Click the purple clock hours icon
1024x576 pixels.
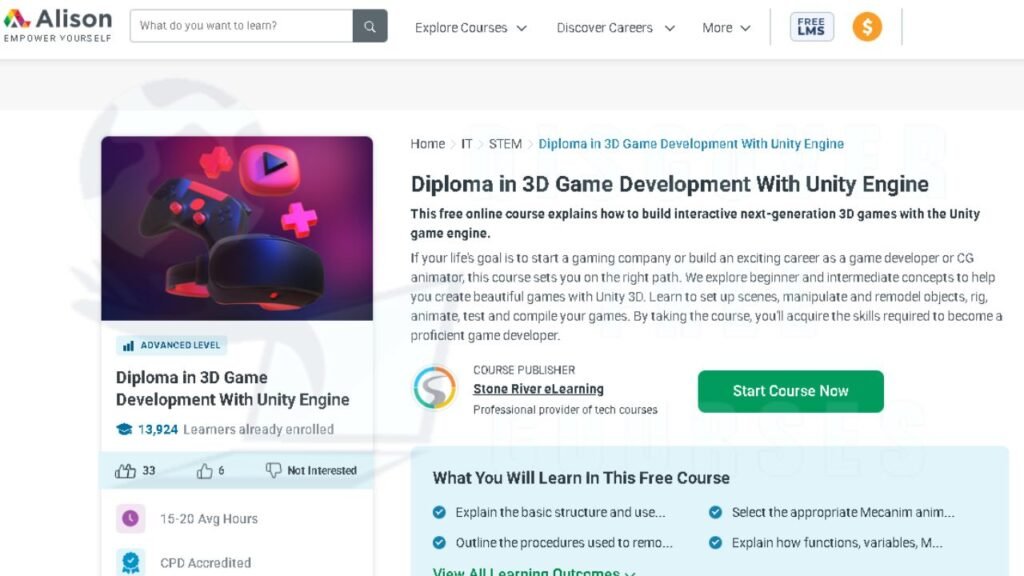(x=131, y=519)
